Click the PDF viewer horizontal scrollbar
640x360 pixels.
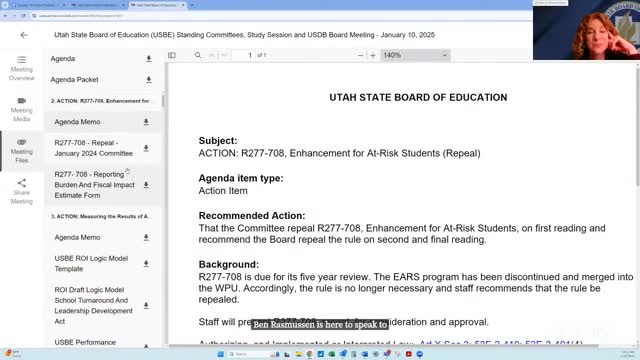click(x=384, y=346)
